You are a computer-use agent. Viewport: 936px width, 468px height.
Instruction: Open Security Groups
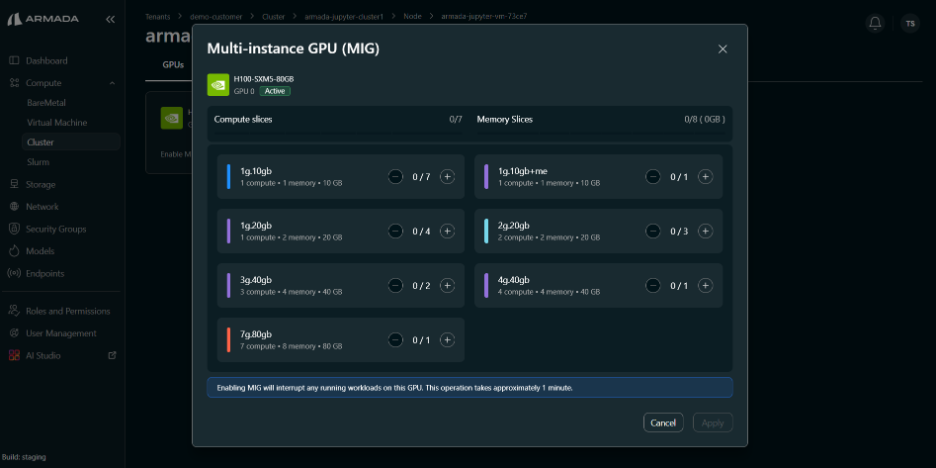56,229
